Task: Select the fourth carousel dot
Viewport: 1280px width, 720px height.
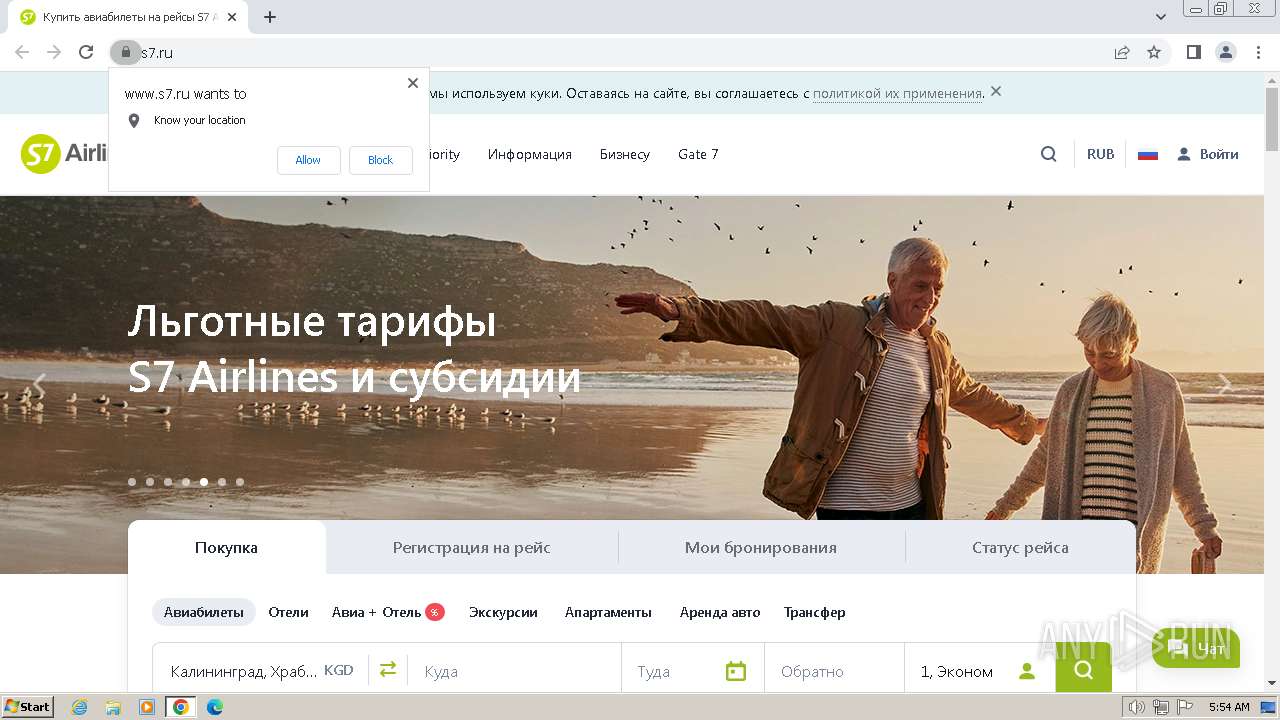Action: 186,482
